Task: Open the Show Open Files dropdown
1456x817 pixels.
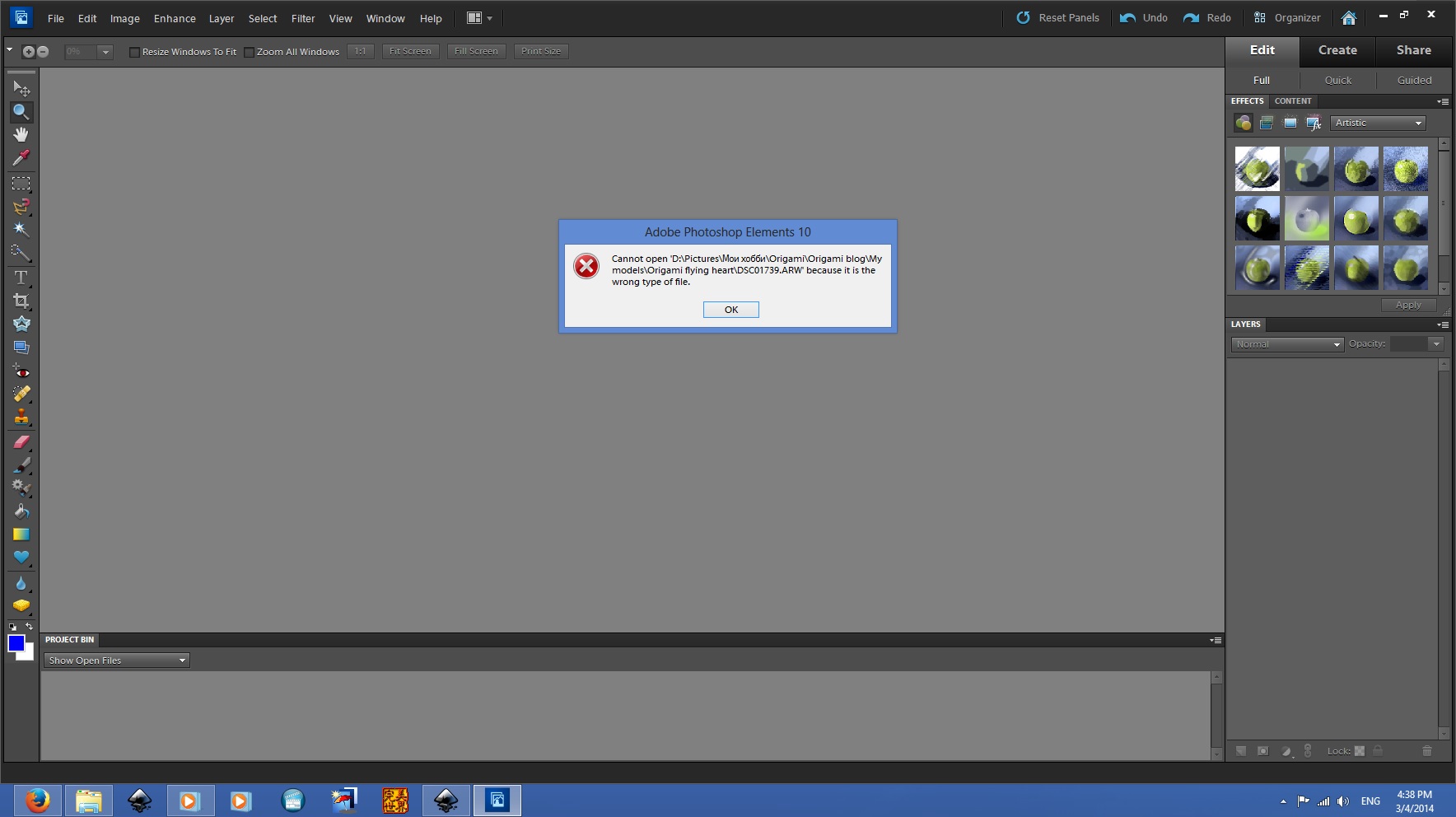Action: [x=117, y=661]
